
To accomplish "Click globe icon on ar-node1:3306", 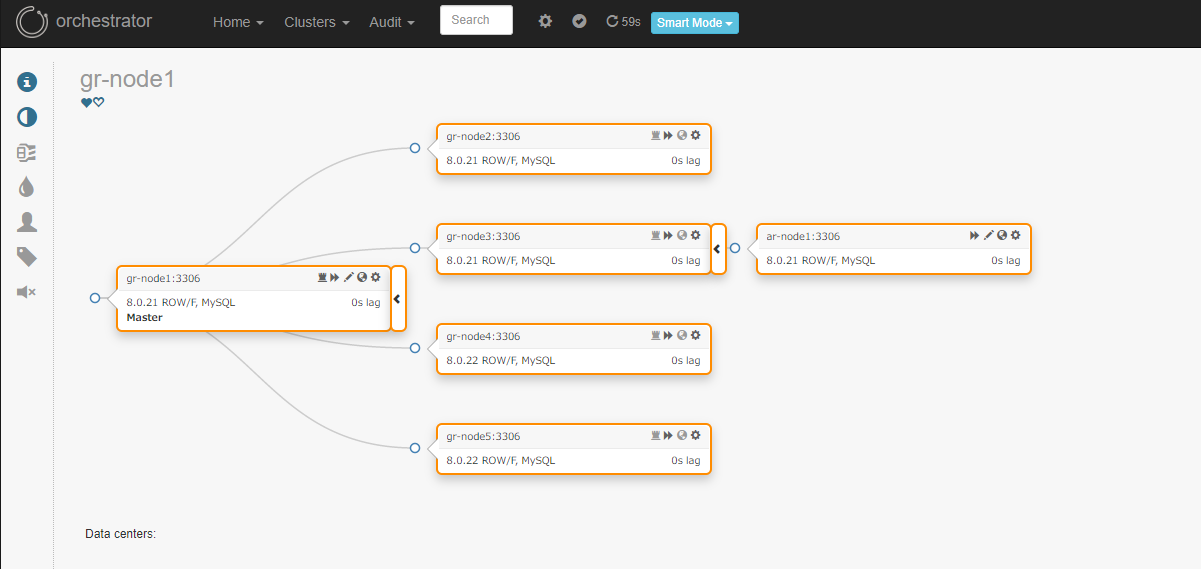I will point(1002,235).
